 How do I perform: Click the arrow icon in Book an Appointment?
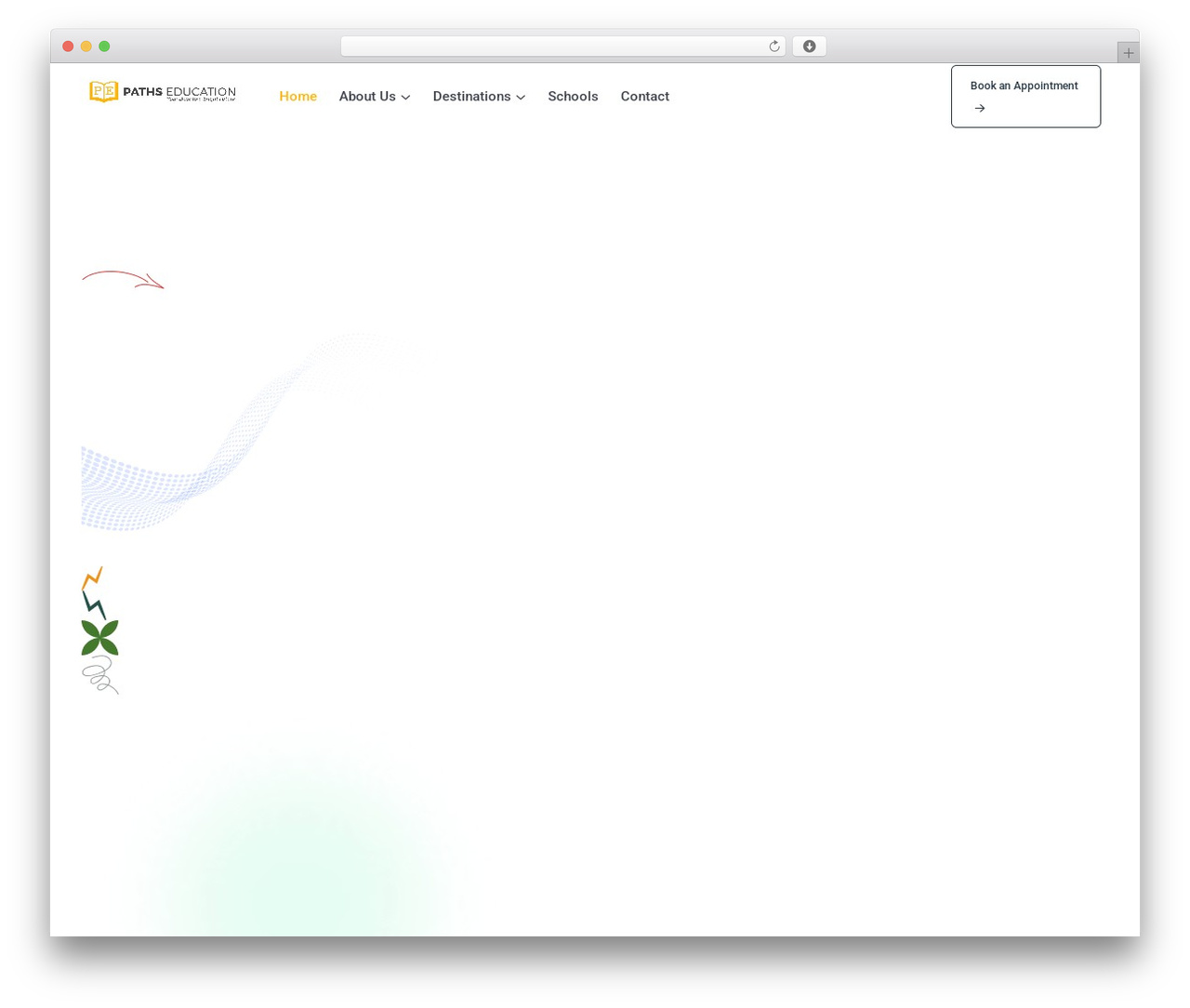980,109
